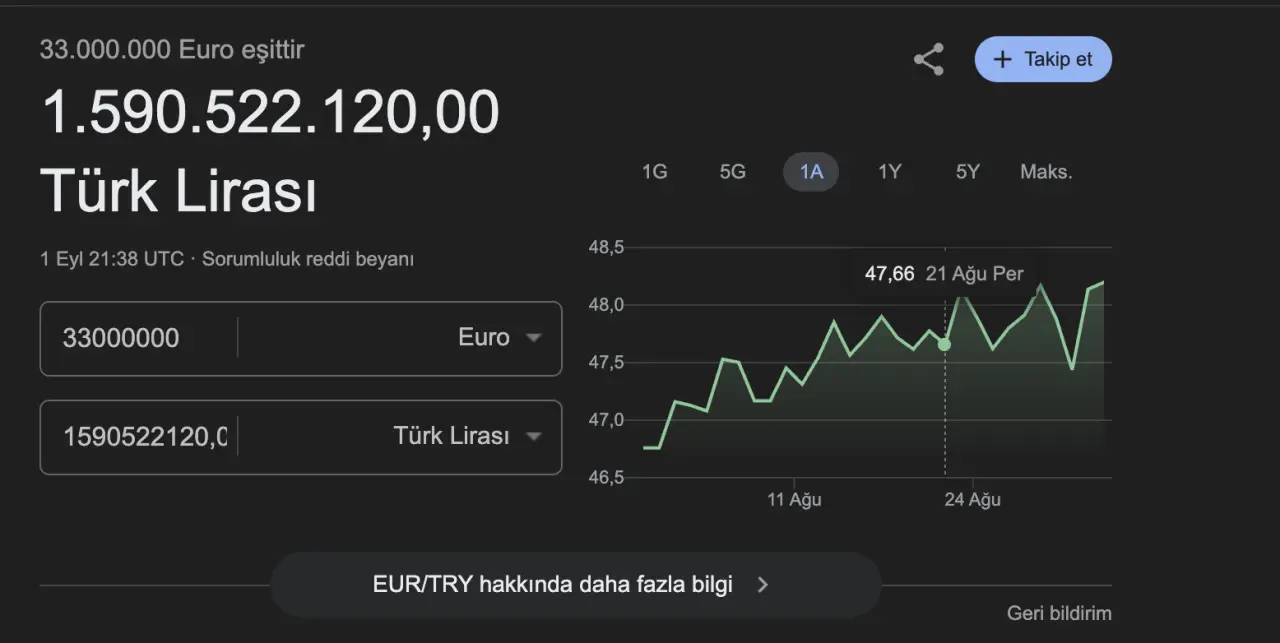The image size is (1280, 643).
Task: Click the chevron next to EUR/TRY info
Action: click(x=763, y=585)
